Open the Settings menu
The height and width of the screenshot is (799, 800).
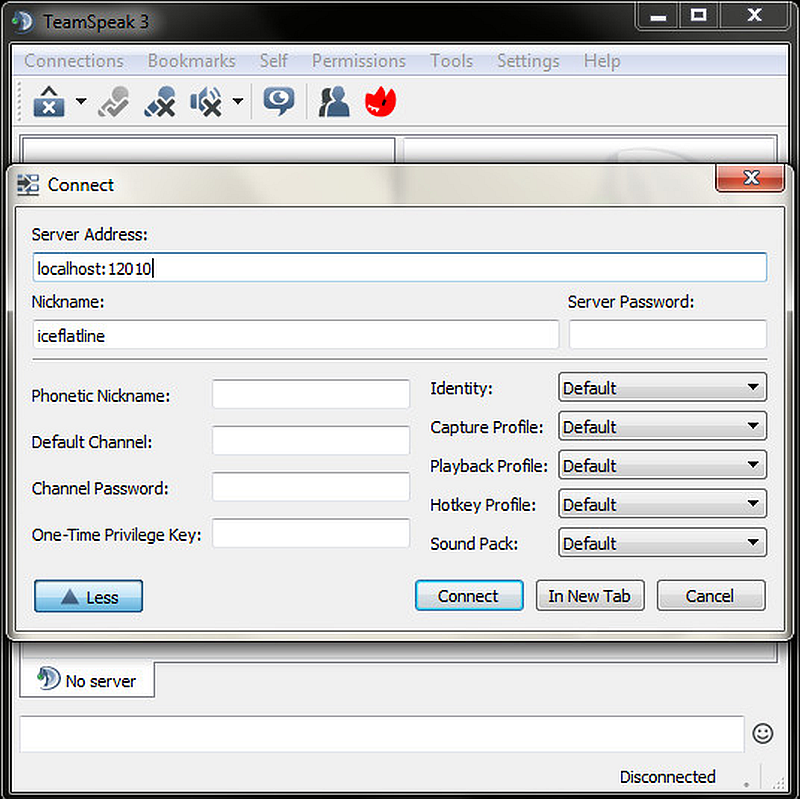529,61
